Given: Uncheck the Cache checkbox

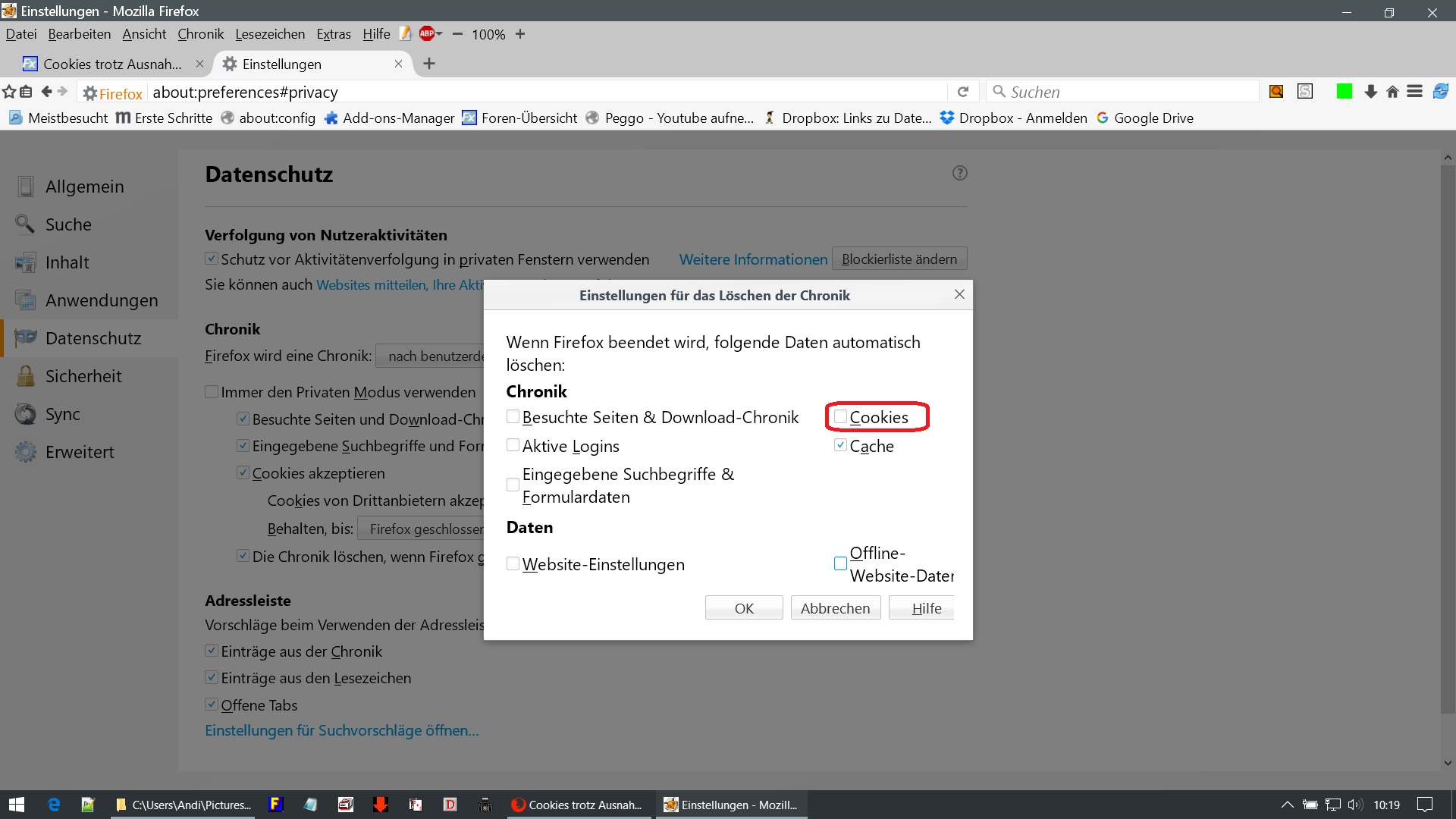Looking at the screenshot, I should [840, 445].
